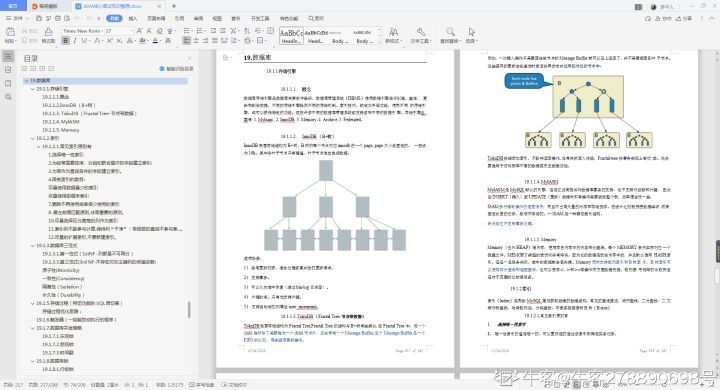Toggle Bold formatting button
This screenshot has height=390, width=720.
click(66, 41)
